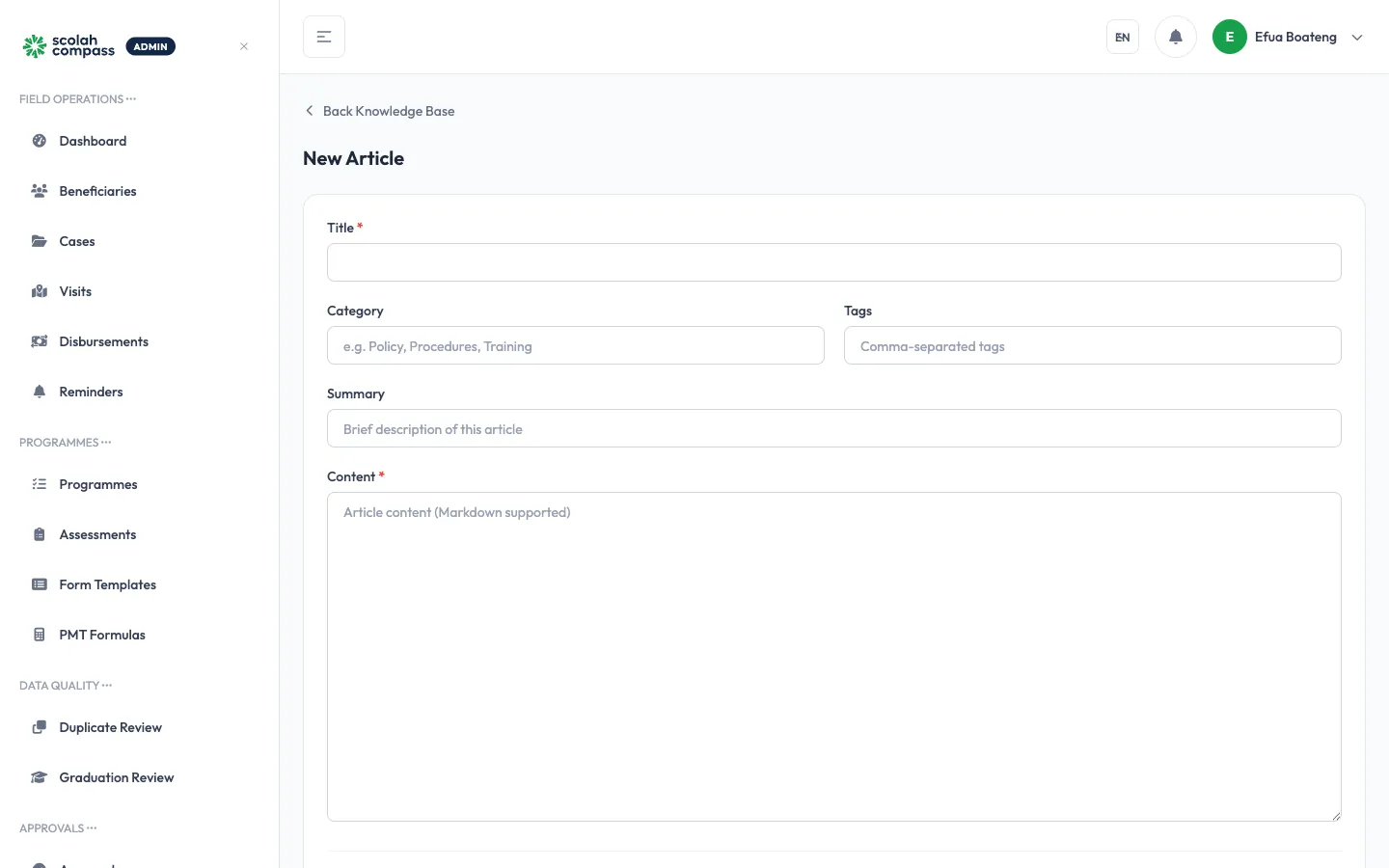Open notifications bell in top bar
This screenshot has height=868, width=1389.
pyautogui.click(x=1176, y=37)
